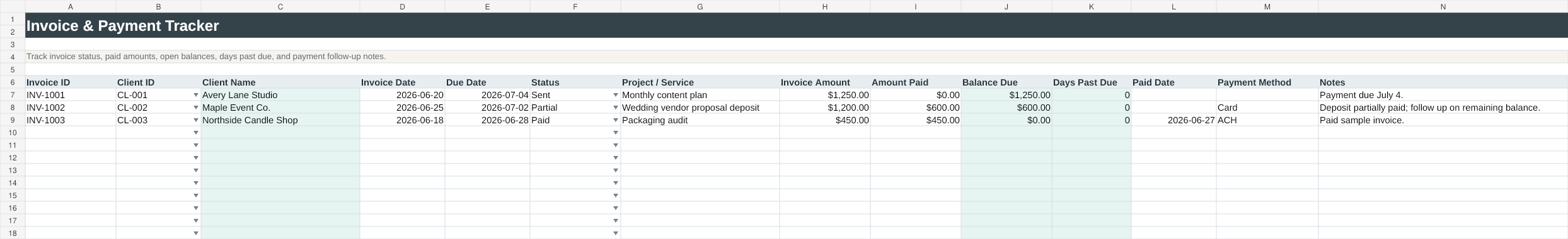The height and width of the screenshot is (239, 1568).
Task: Select the Days Past Due header cell
Action: click(x=1092, y=82)
